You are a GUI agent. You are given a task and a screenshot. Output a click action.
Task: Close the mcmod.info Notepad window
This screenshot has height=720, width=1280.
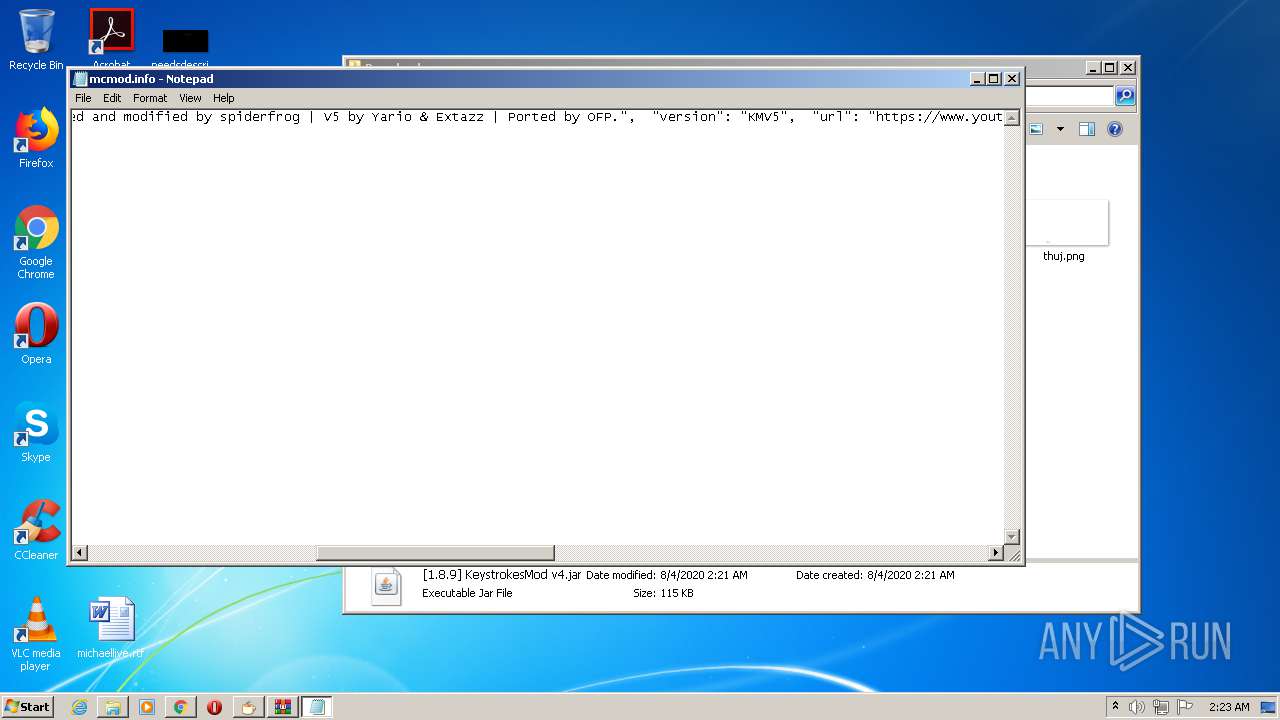tap(1012, 78)
